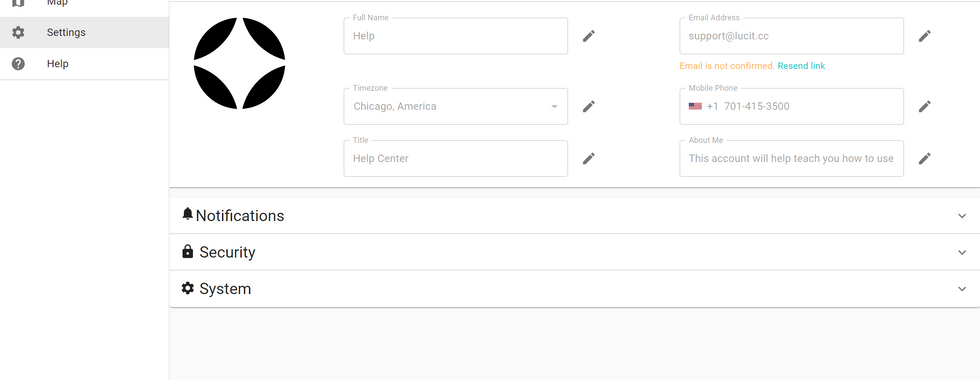Click pencil icon next to Mobile Phone
This screenshot has height=380, width=980.
pos(924,106)
